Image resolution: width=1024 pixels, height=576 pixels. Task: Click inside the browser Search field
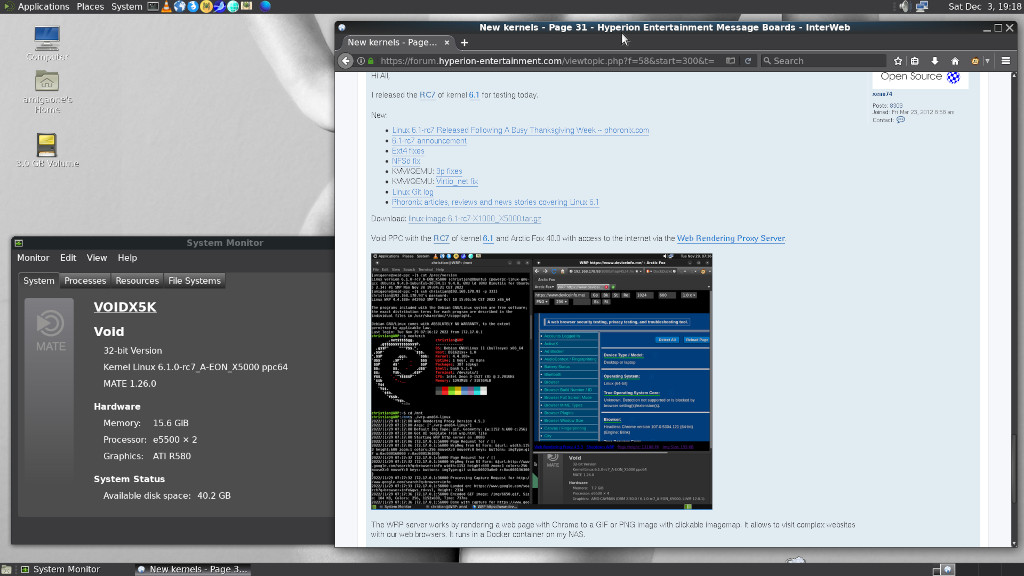(x=823, y=61)
